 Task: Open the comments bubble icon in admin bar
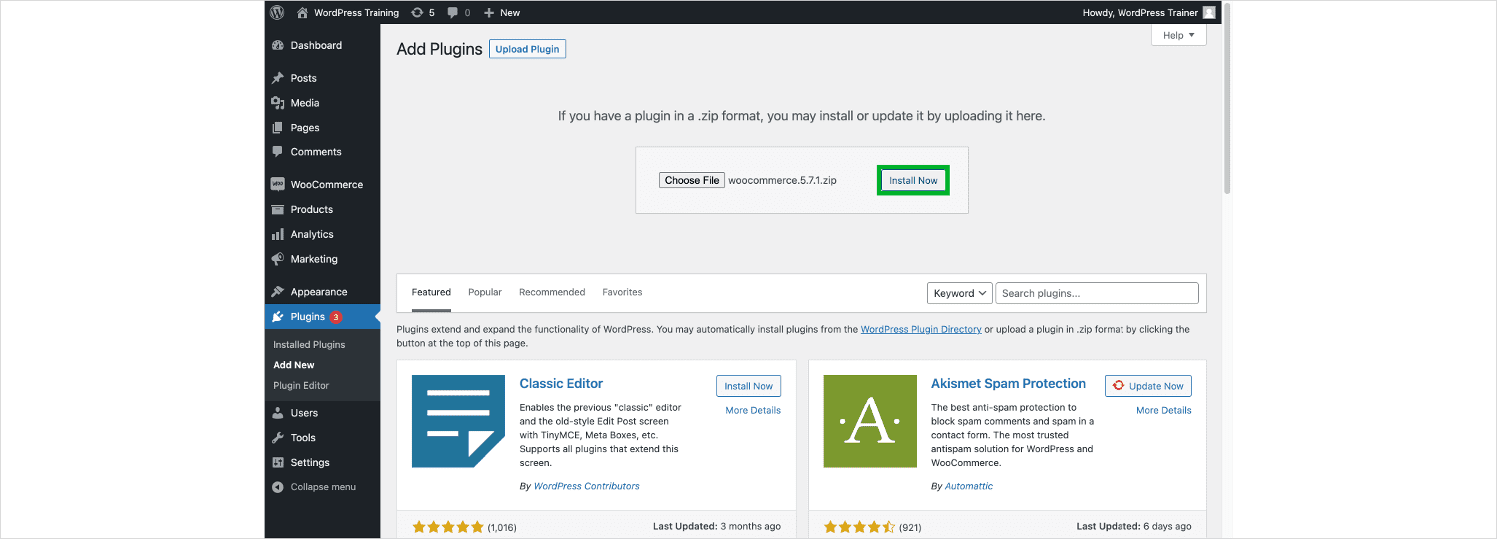pos(454,13)
